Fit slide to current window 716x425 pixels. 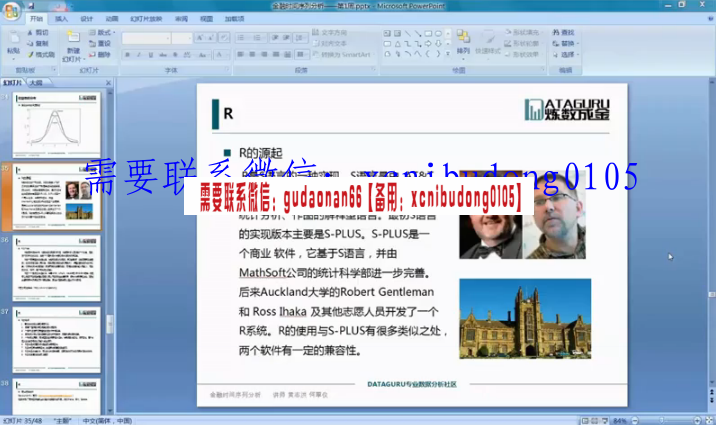(x=709, y=420)
